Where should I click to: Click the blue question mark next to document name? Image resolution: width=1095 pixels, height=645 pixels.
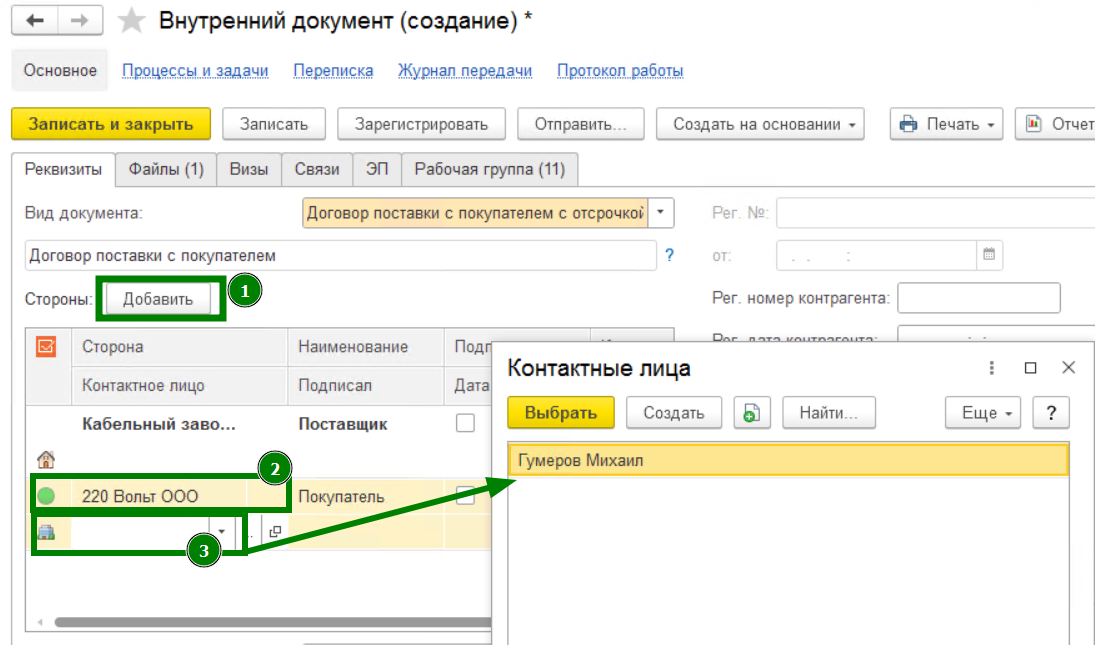(669, 255)
